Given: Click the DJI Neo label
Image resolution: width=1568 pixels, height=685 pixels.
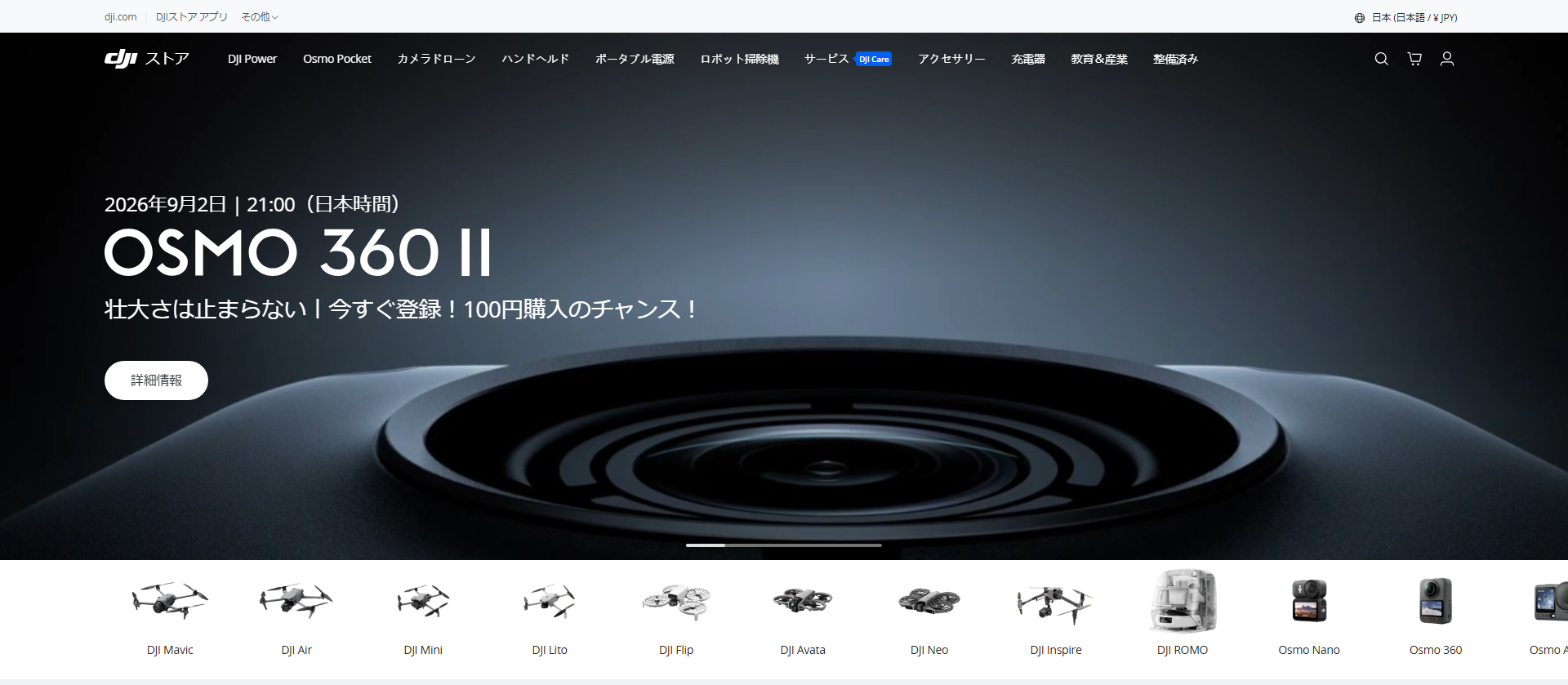Looking at the screenshot, I should 929,650.
